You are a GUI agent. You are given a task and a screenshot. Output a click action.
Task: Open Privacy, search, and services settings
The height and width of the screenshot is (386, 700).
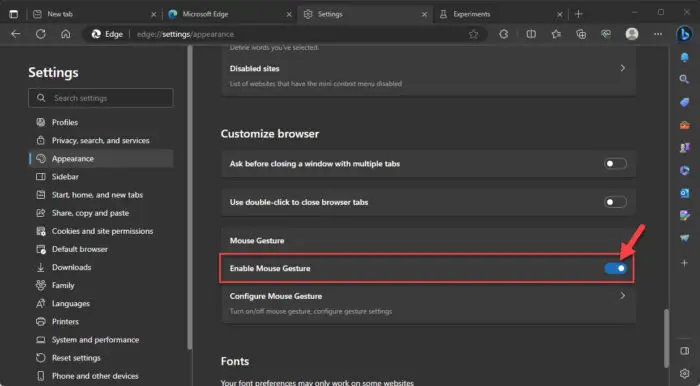101,141
